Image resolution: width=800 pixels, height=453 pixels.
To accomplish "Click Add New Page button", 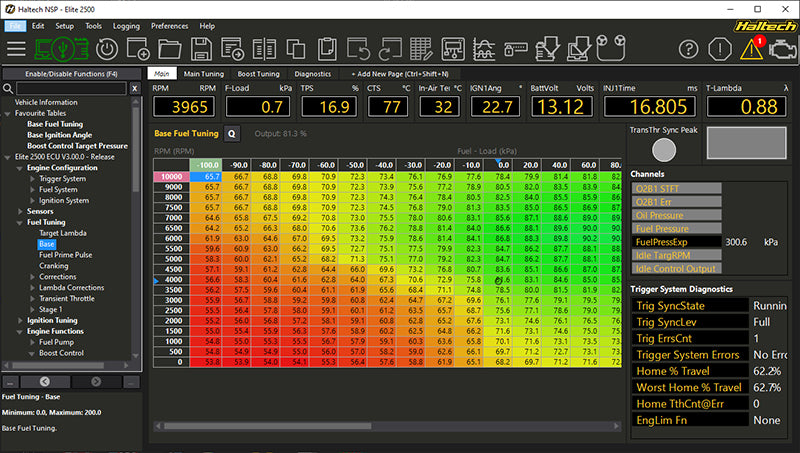I will tap(401, 74).
